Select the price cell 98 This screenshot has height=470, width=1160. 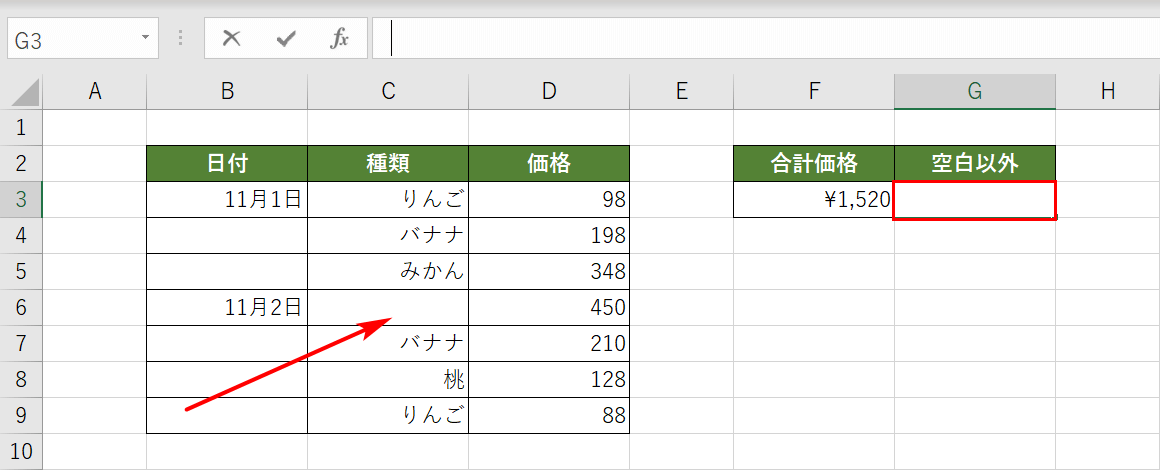[549, 200]
